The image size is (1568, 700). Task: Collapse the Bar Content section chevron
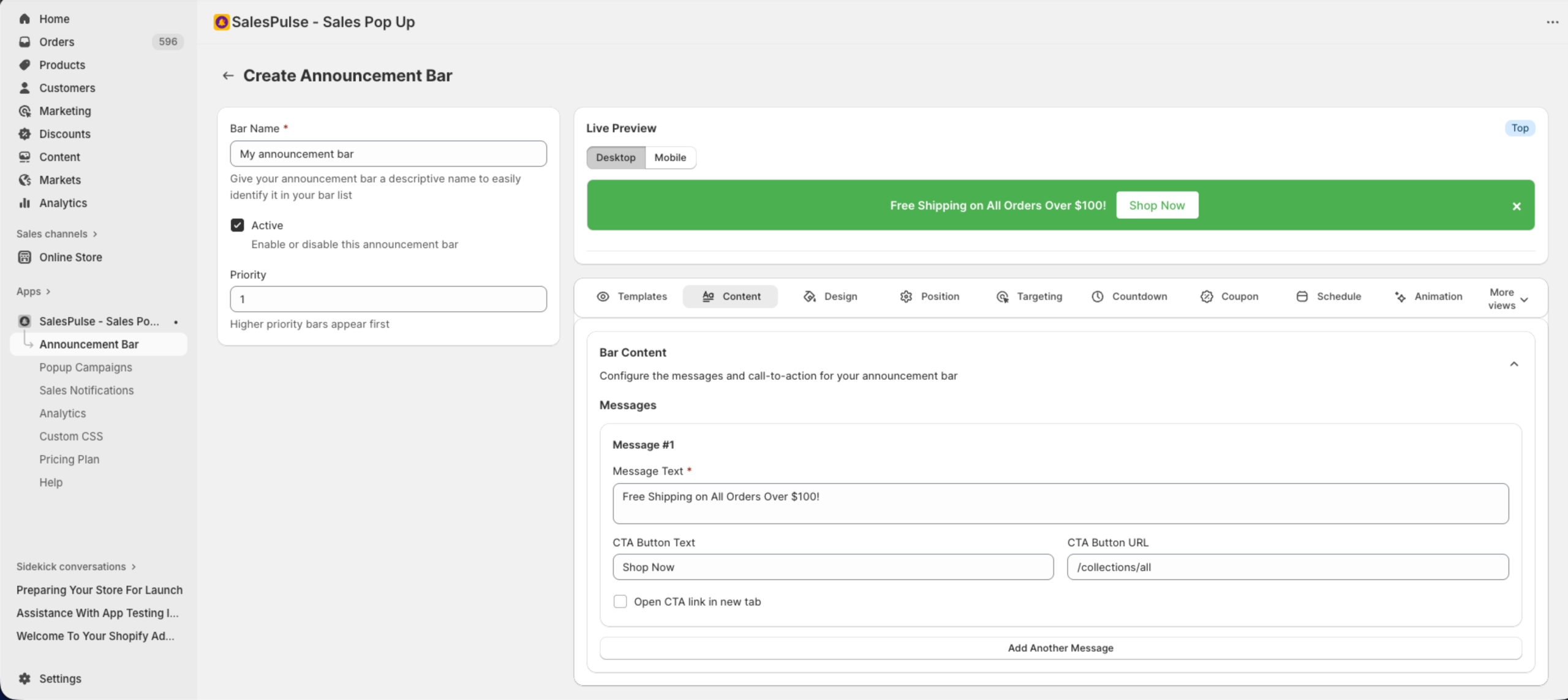coord(1513,363)
